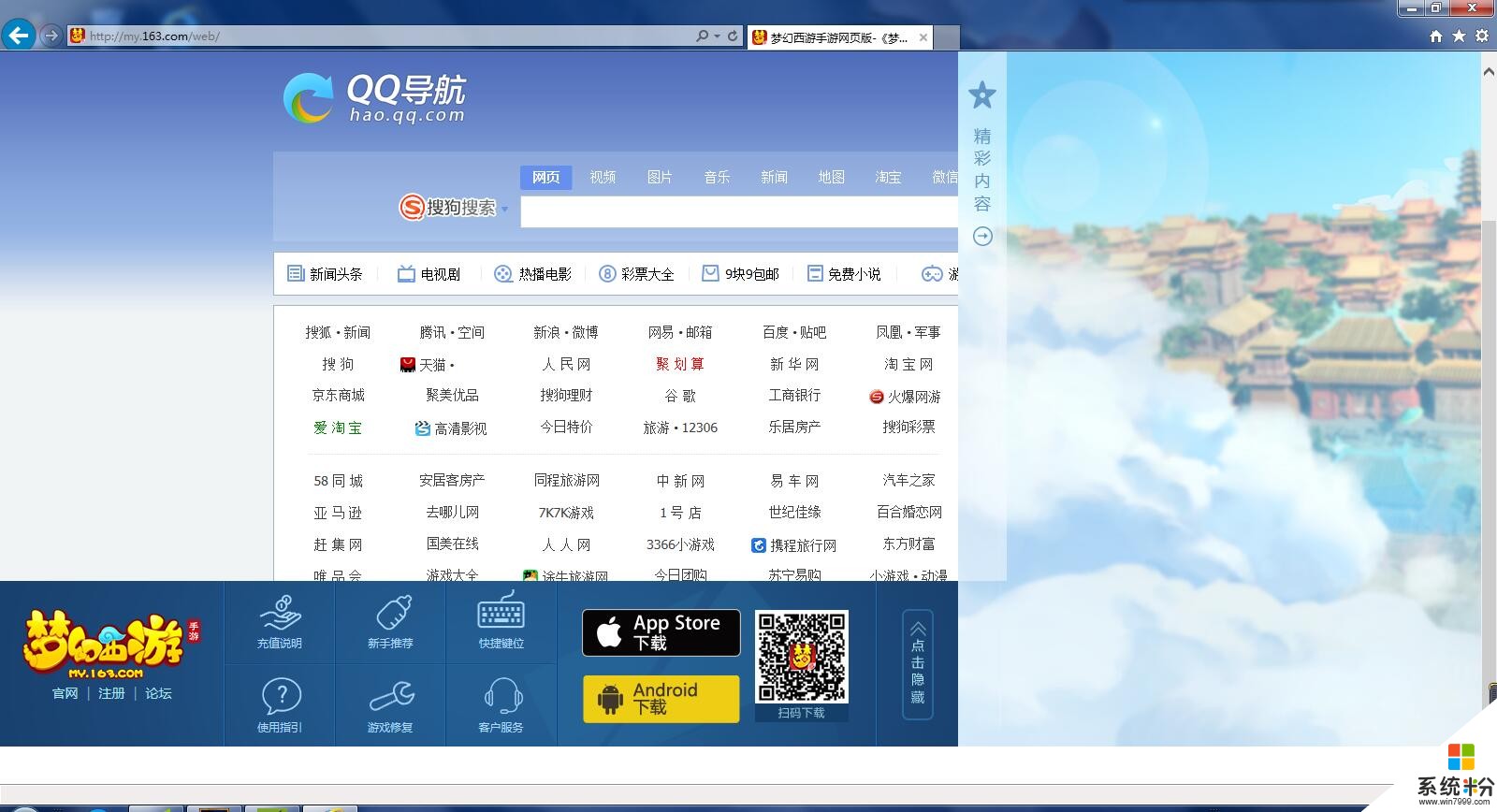Image resolution: width=1497 pixels, height=812 pixels.
Task: Open the 火爆网游 link
Action: 905,397
